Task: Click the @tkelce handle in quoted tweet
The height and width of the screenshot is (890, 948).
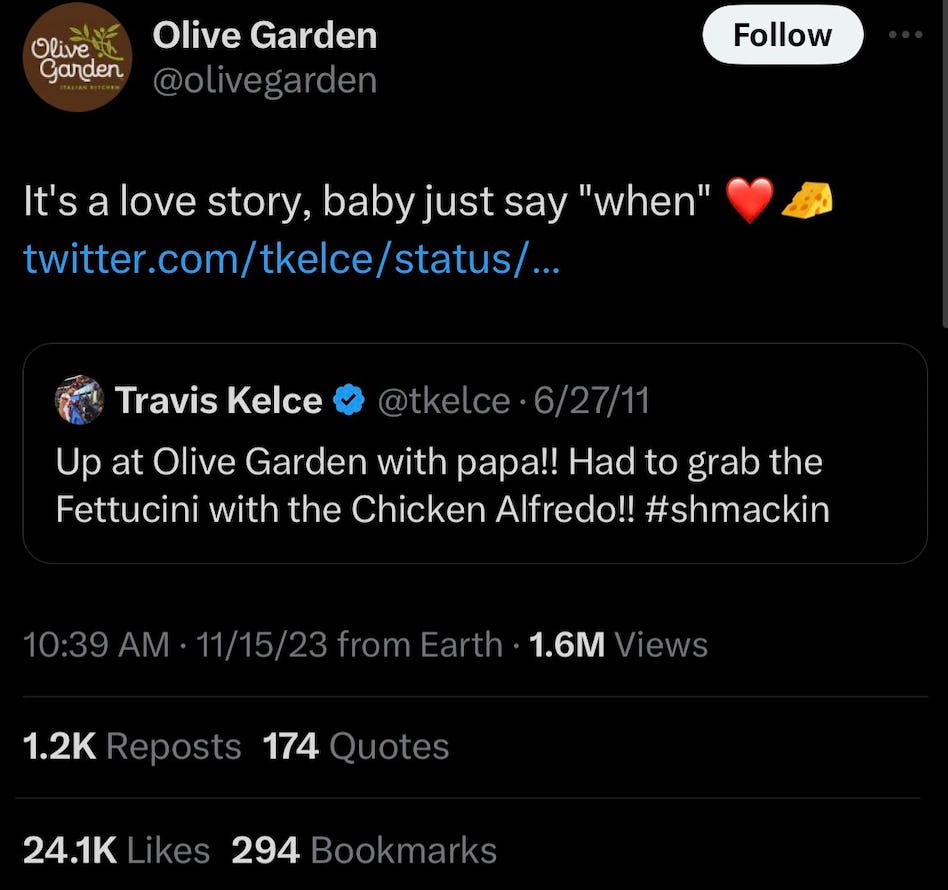Action: 446,399
